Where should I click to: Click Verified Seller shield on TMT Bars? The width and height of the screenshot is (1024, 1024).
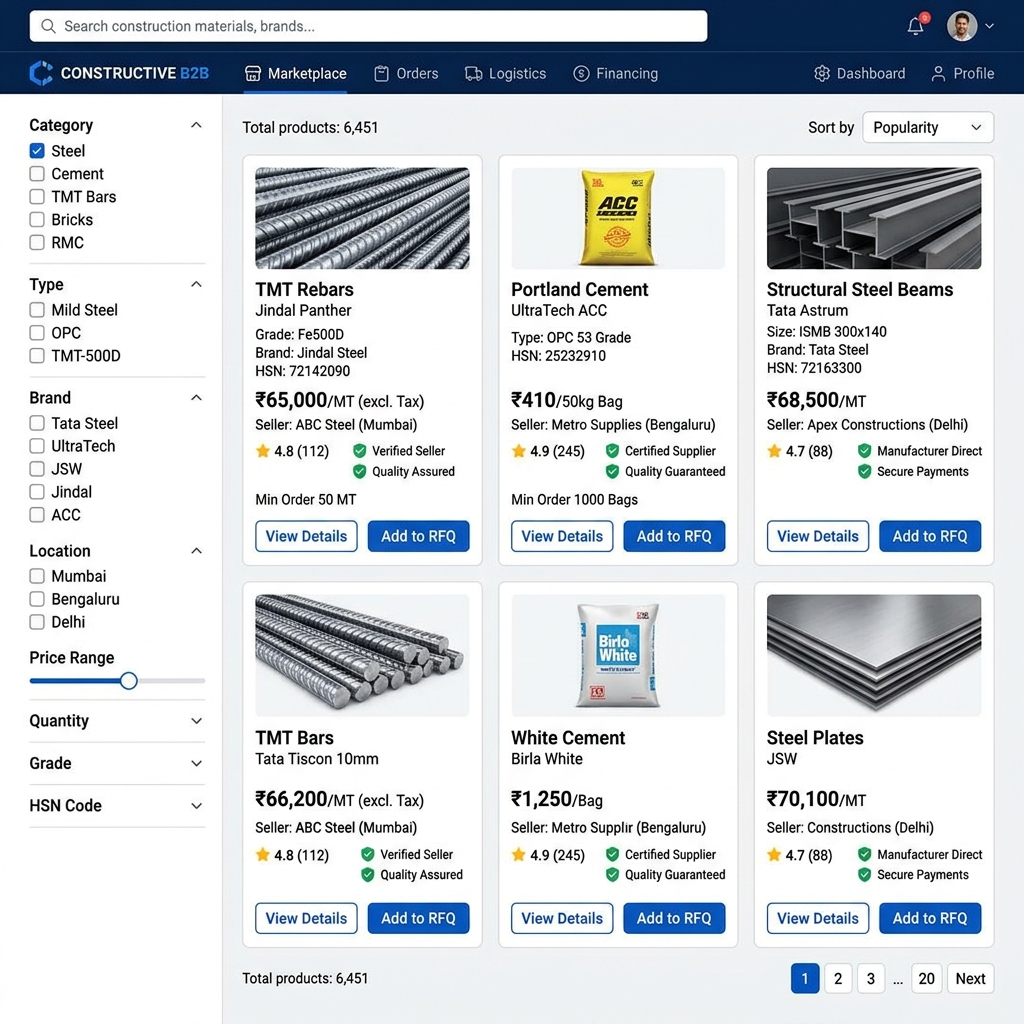[x=368, y=854]
